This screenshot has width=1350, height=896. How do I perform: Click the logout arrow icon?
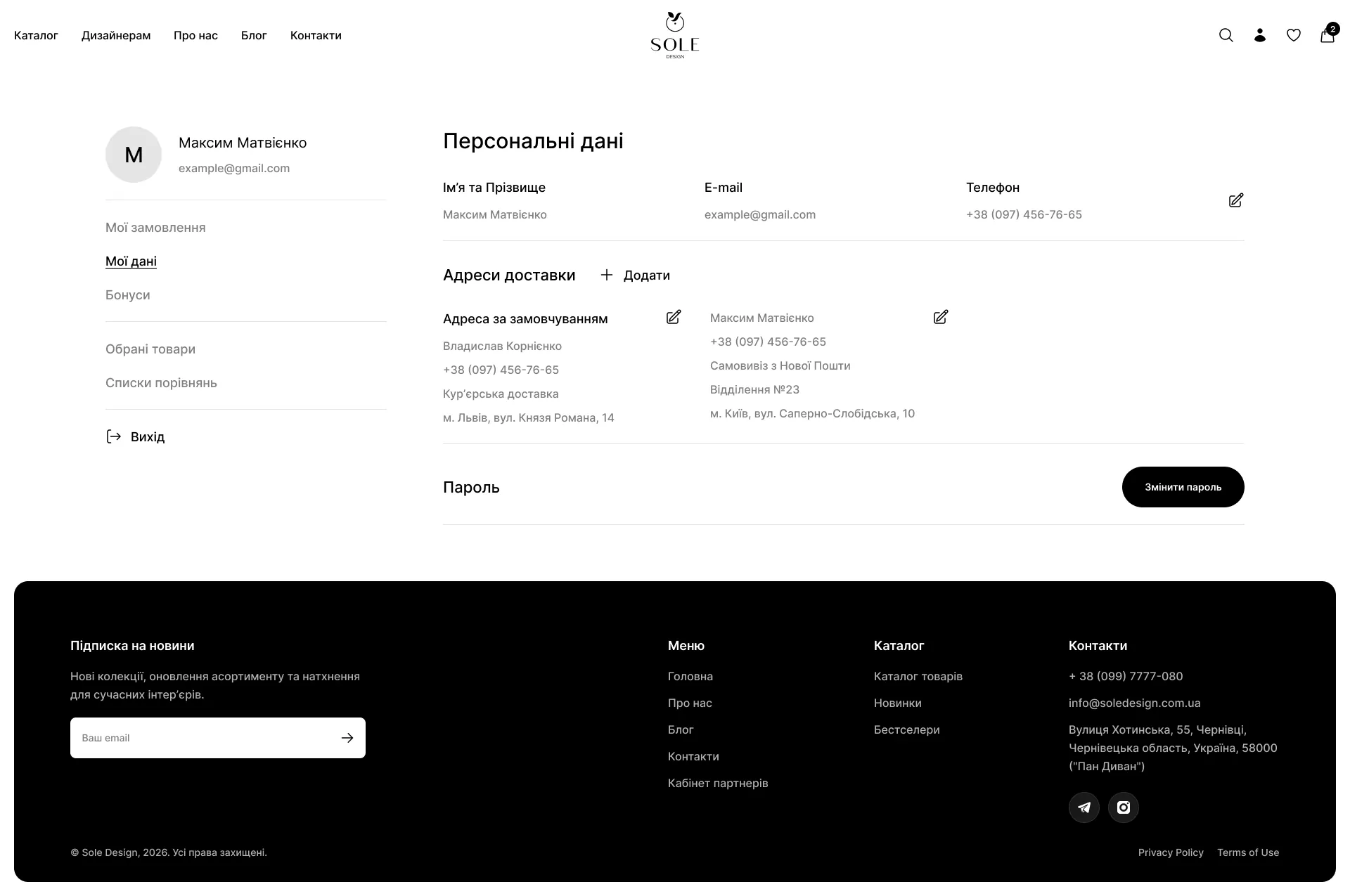pyautogui.click(x=113, y=436)
